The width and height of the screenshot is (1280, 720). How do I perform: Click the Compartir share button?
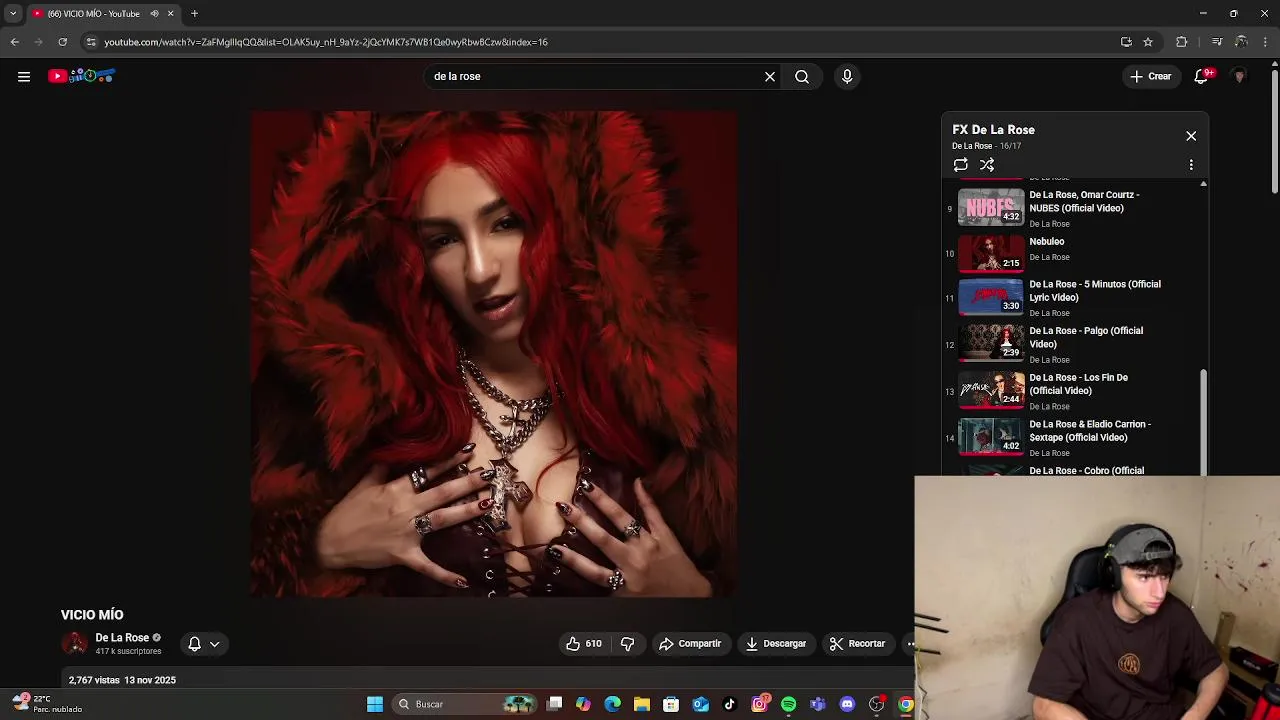[x=690, y=644]
